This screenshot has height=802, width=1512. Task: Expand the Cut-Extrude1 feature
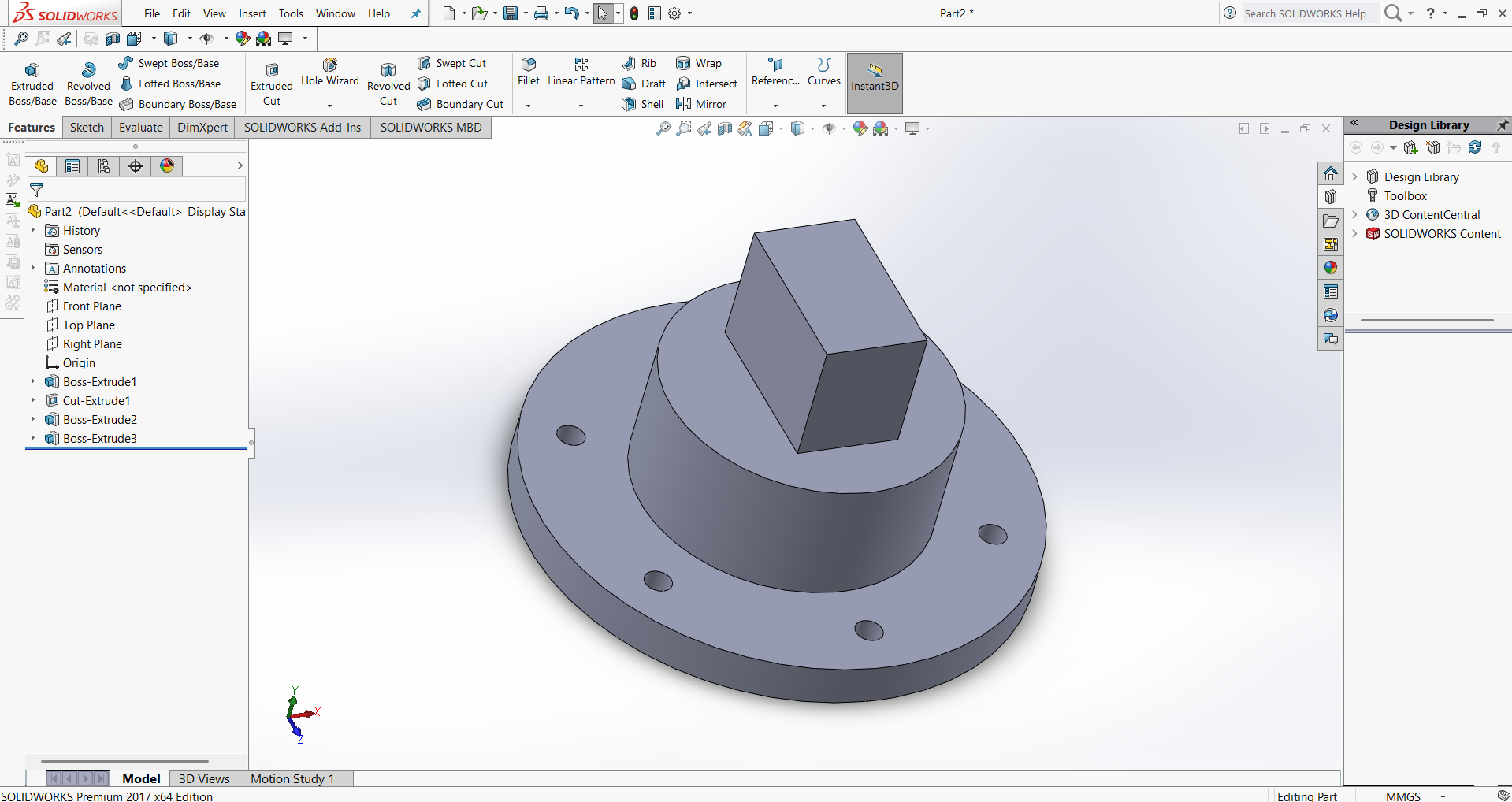pos(33,400)
